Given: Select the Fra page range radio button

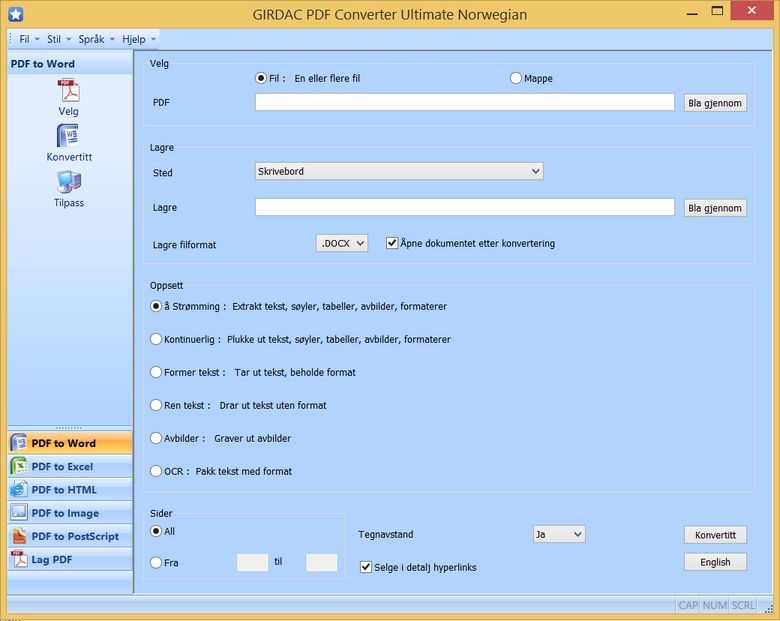Looking at the screenshot, I should click(x=156, y=562).
